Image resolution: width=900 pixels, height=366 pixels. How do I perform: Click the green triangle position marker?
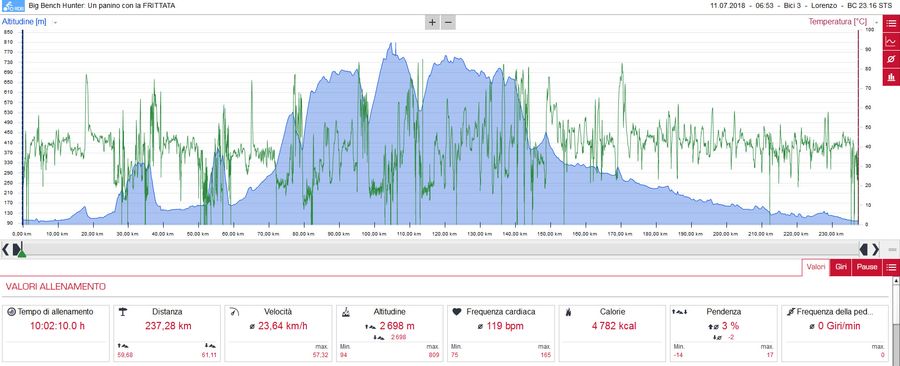coord(21,253)
